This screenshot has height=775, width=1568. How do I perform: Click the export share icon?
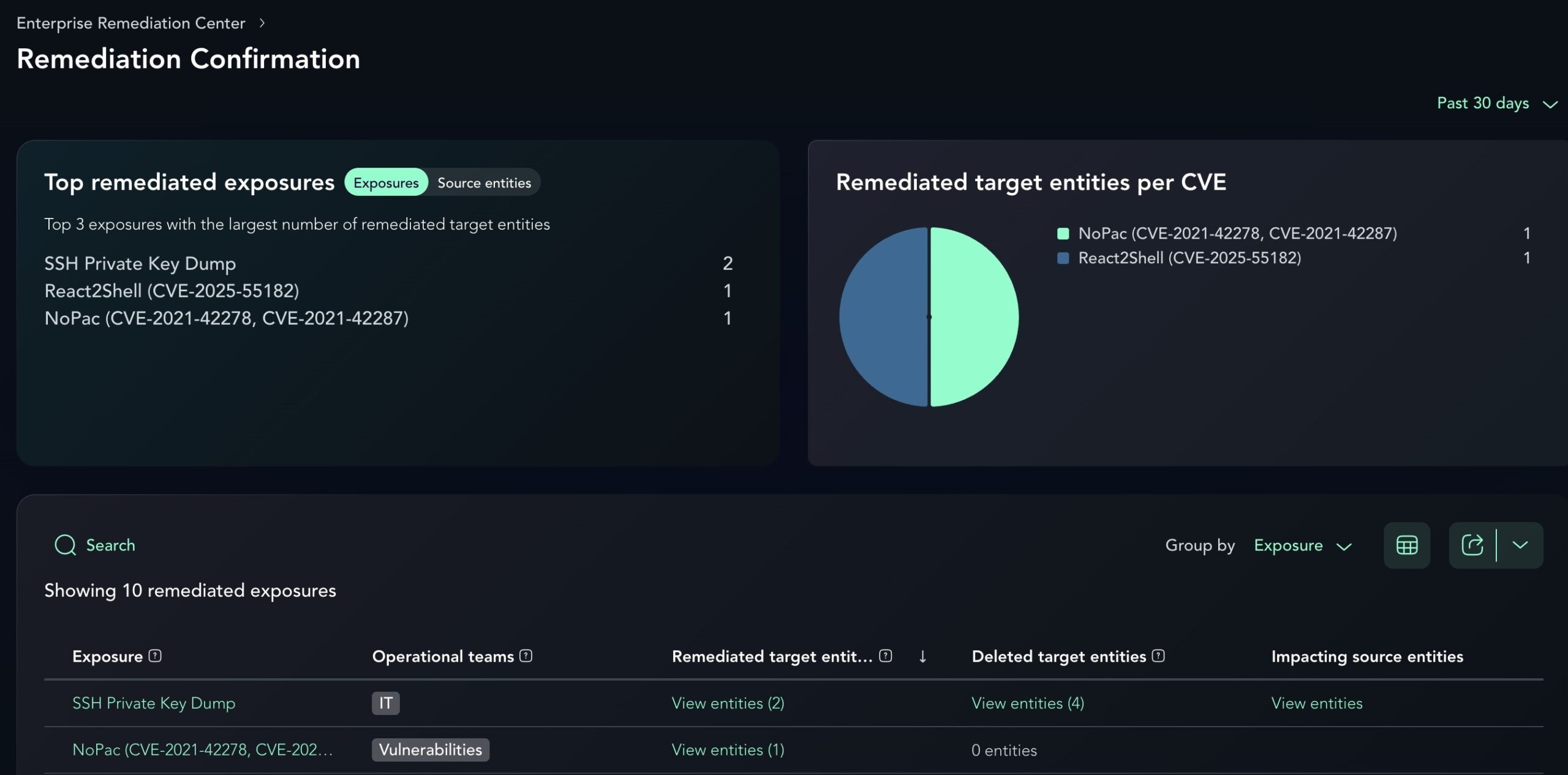tap(1472, 545)
